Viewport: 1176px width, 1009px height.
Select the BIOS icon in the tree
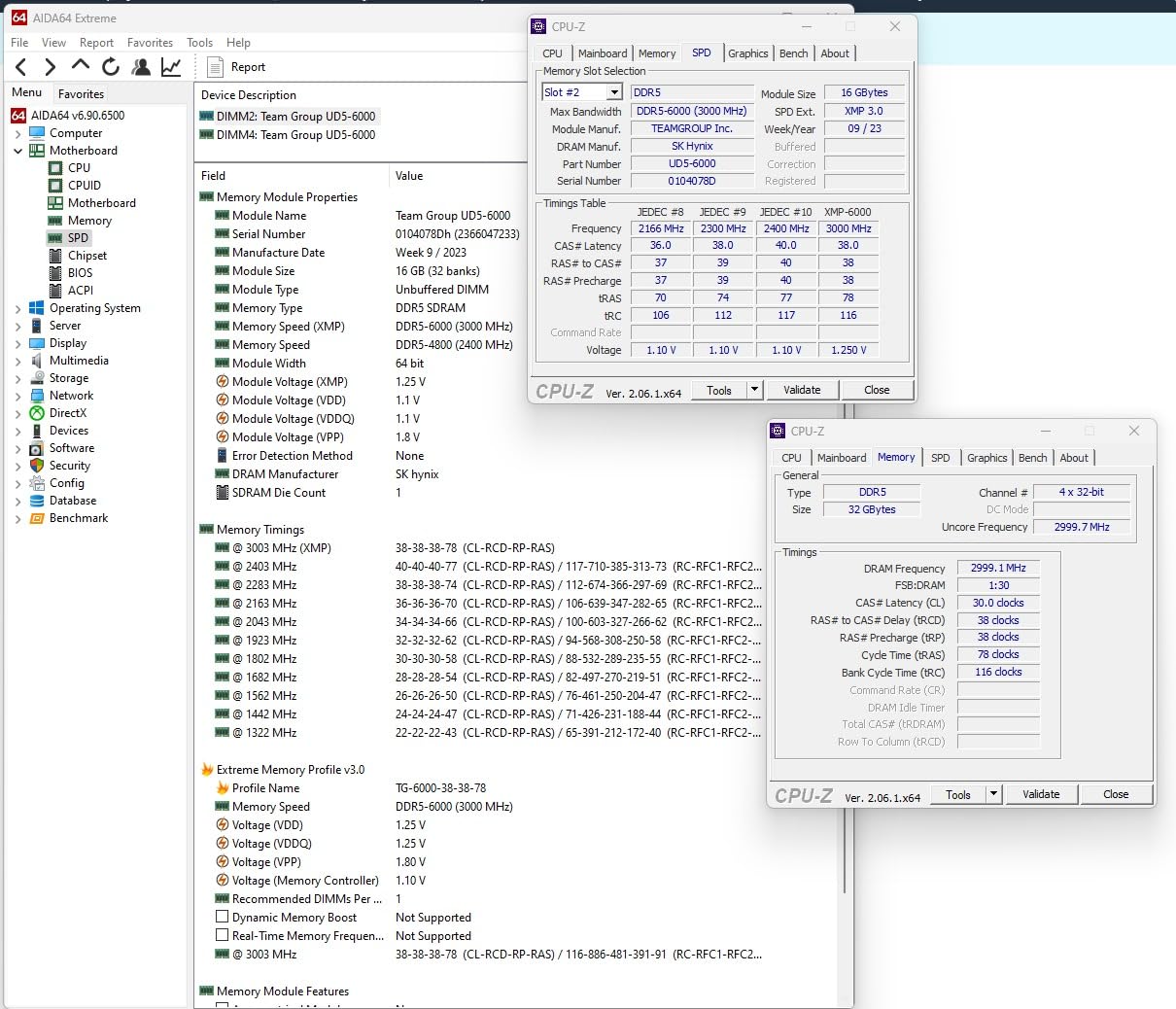click(x=55, y=273)
